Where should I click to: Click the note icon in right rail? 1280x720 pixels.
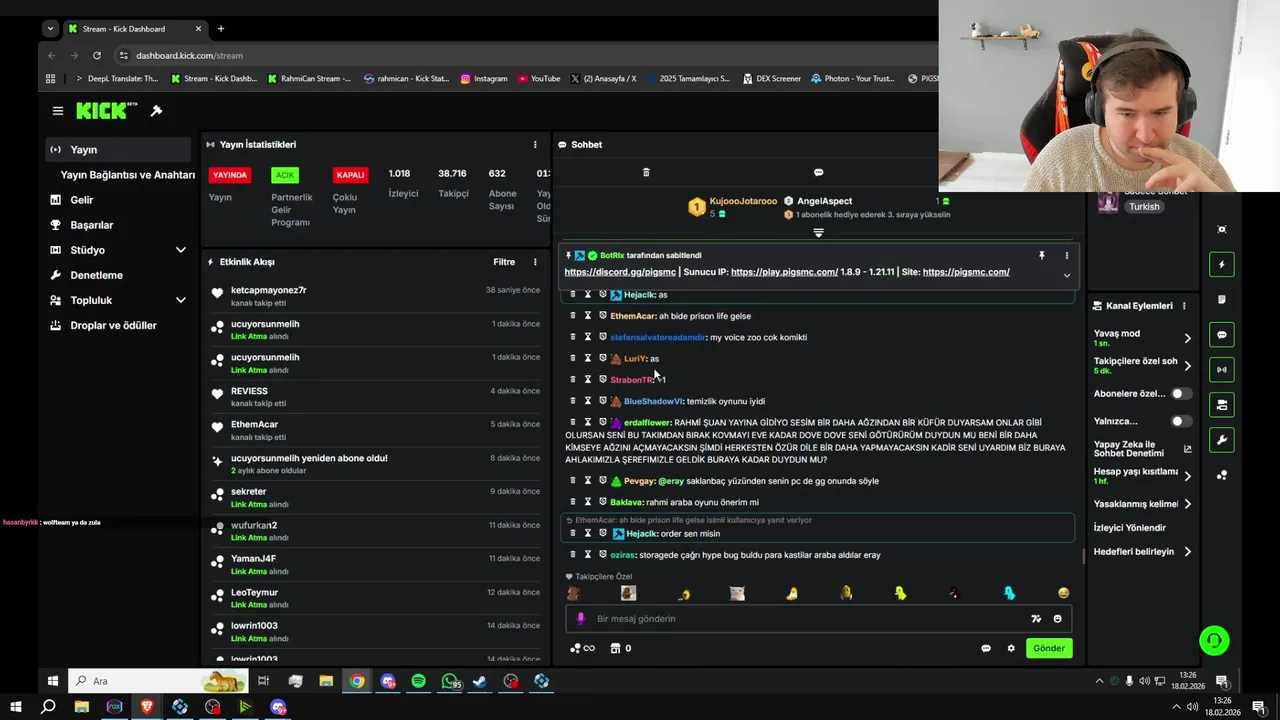click(x=1221, y=299)
